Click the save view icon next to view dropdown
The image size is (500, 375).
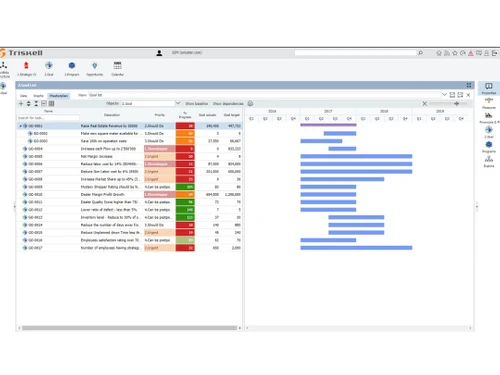[x=452, y=95]
